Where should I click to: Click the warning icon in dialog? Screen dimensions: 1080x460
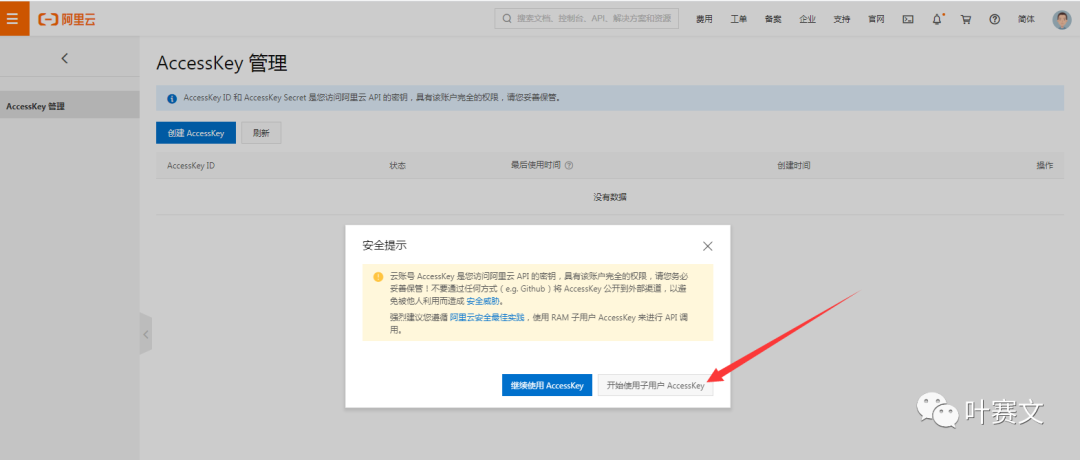(x=378, y=277)
